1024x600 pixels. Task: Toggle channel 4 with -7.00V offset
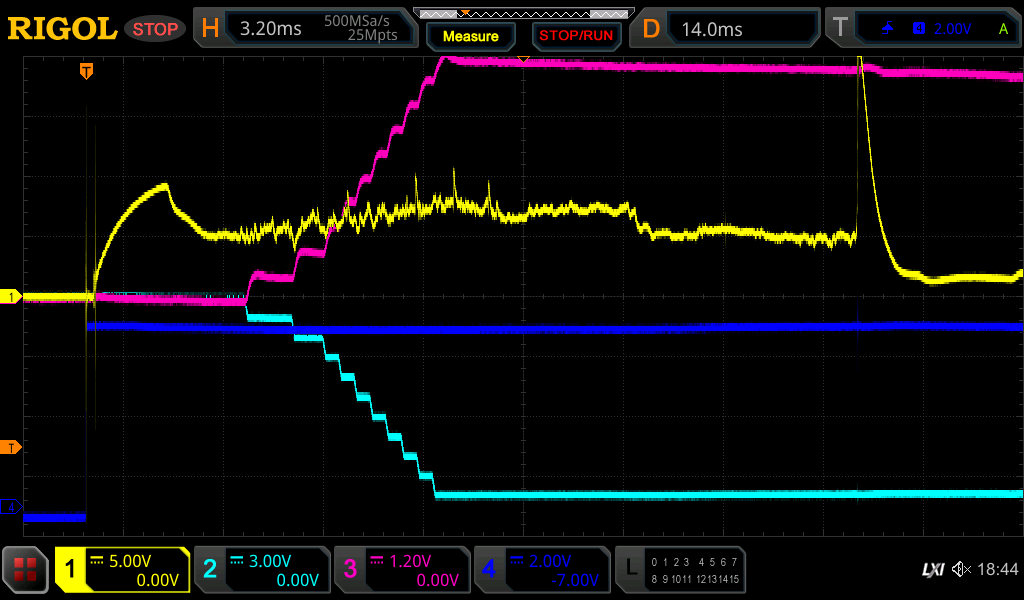(542, 570)
